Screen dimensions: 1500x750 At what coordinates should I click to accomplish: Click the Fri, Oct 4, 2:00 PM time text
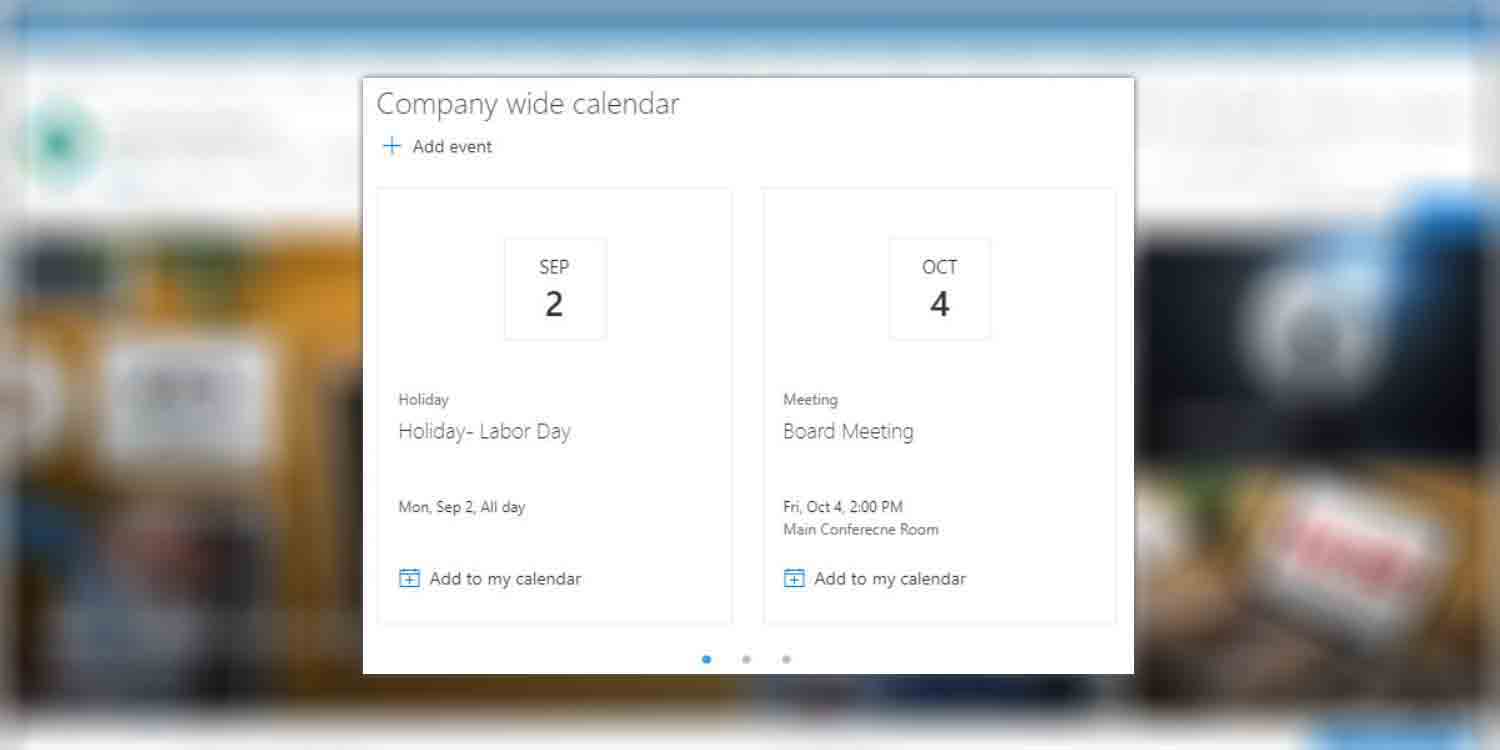(843, 506)
